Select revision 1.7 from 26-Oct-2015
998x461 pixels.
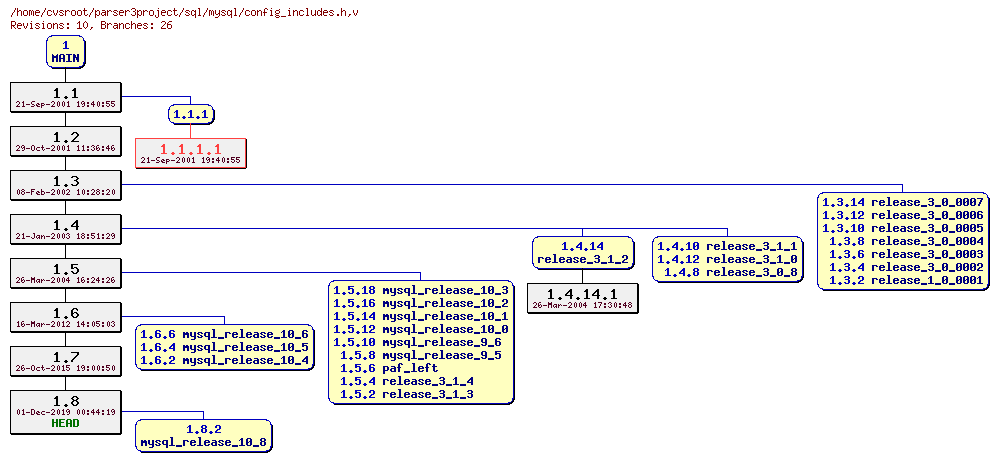coord(66,360)
